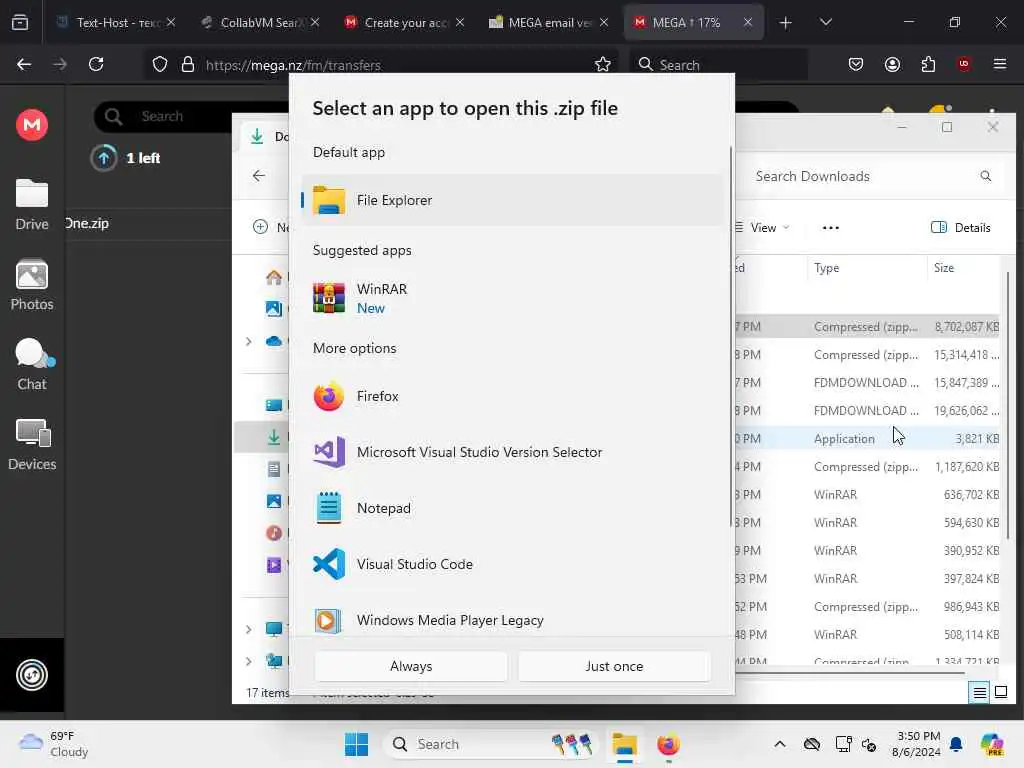Click the One.zip transfer entry
This screenshot has width=1024, height=768.
pos(88,223)
